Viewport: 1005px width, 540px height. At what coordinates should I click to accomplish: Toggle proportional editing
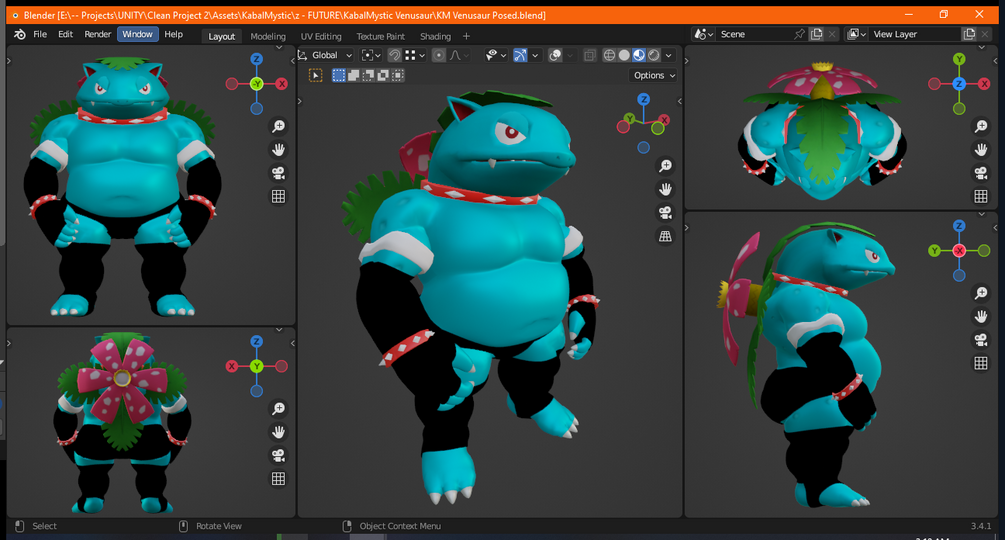[438, 55]
